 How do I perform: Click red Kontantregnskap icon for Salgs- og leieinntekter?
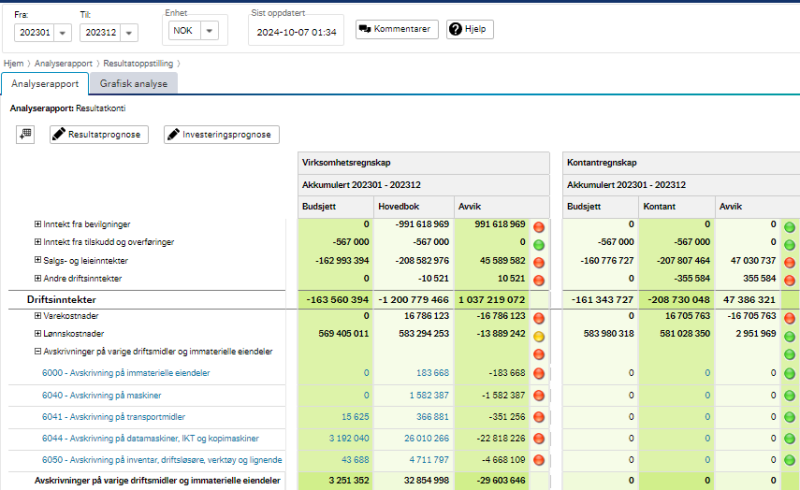pyautogui.click(x=790, y=262)
